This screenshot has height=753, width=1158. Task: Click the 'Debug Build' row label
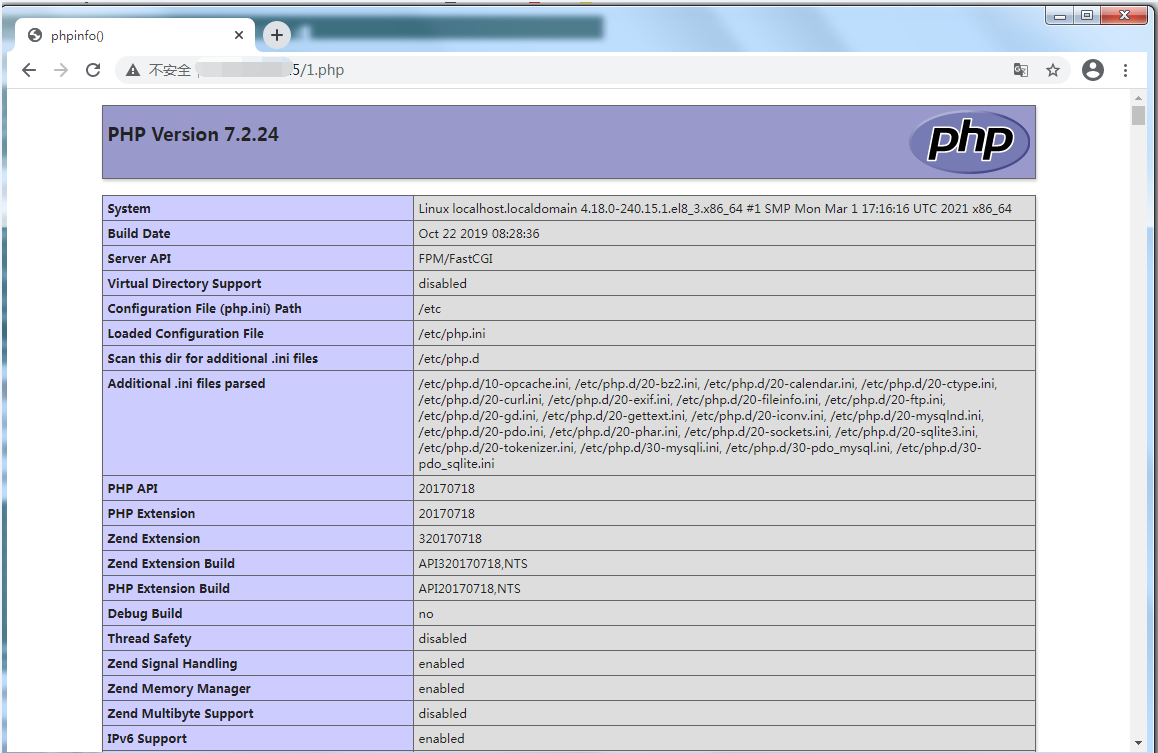pyautogui.click(x=145, y=614)
